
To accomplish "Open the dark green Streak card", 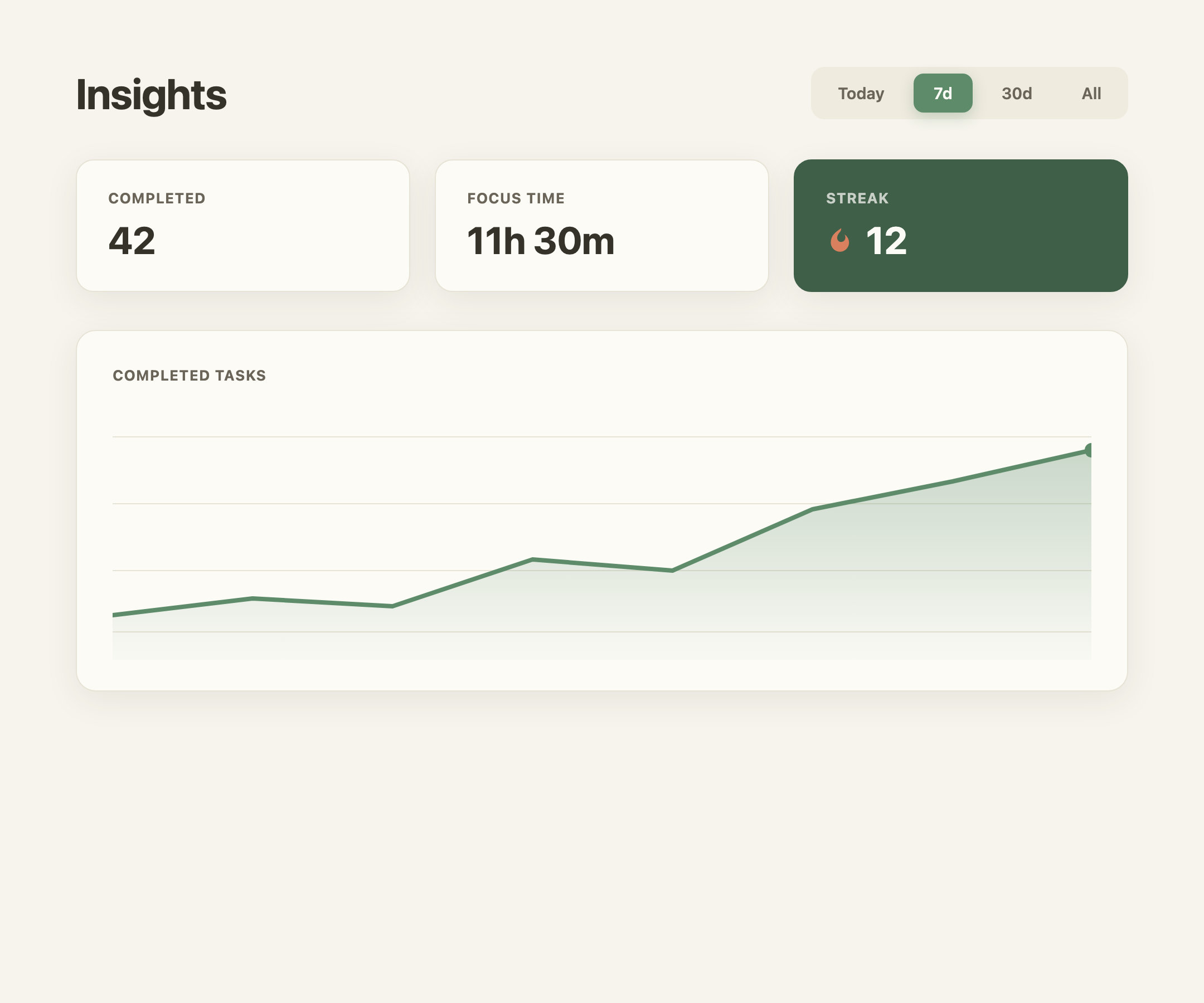I will click(961, 226).
